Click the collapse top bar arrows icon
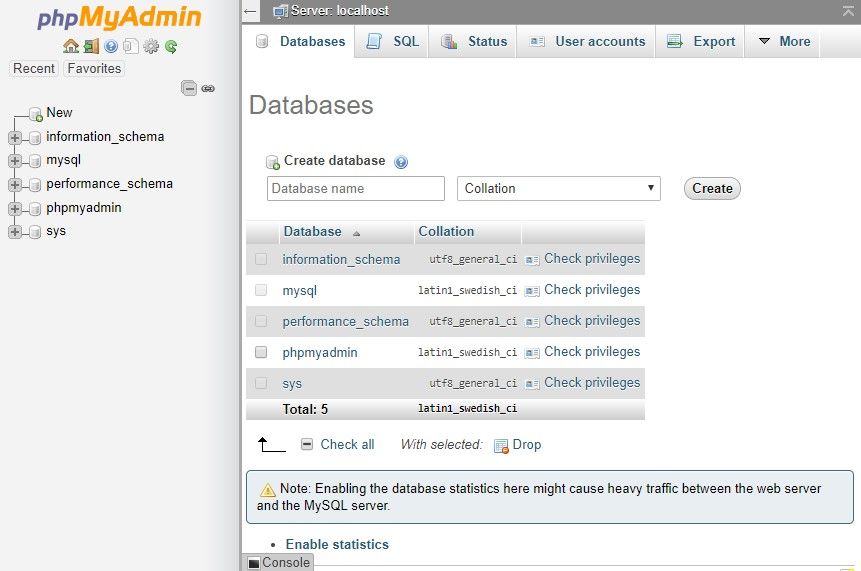Screen dimensions: 861x571 [x=848, y=10]
